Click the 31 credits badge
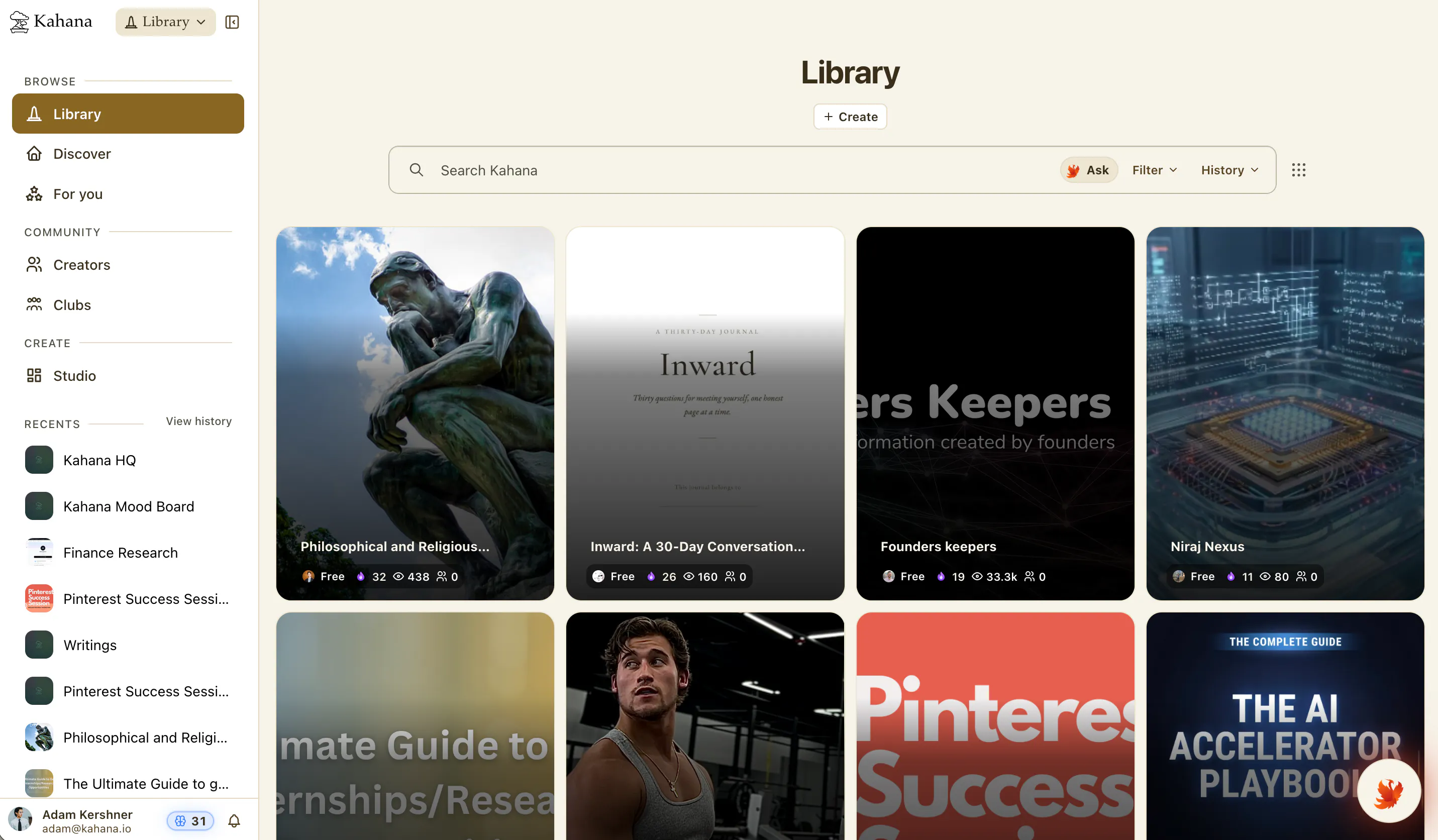Image resolution: width=1438 pixels, height=840 pixels. pos(190,820)
